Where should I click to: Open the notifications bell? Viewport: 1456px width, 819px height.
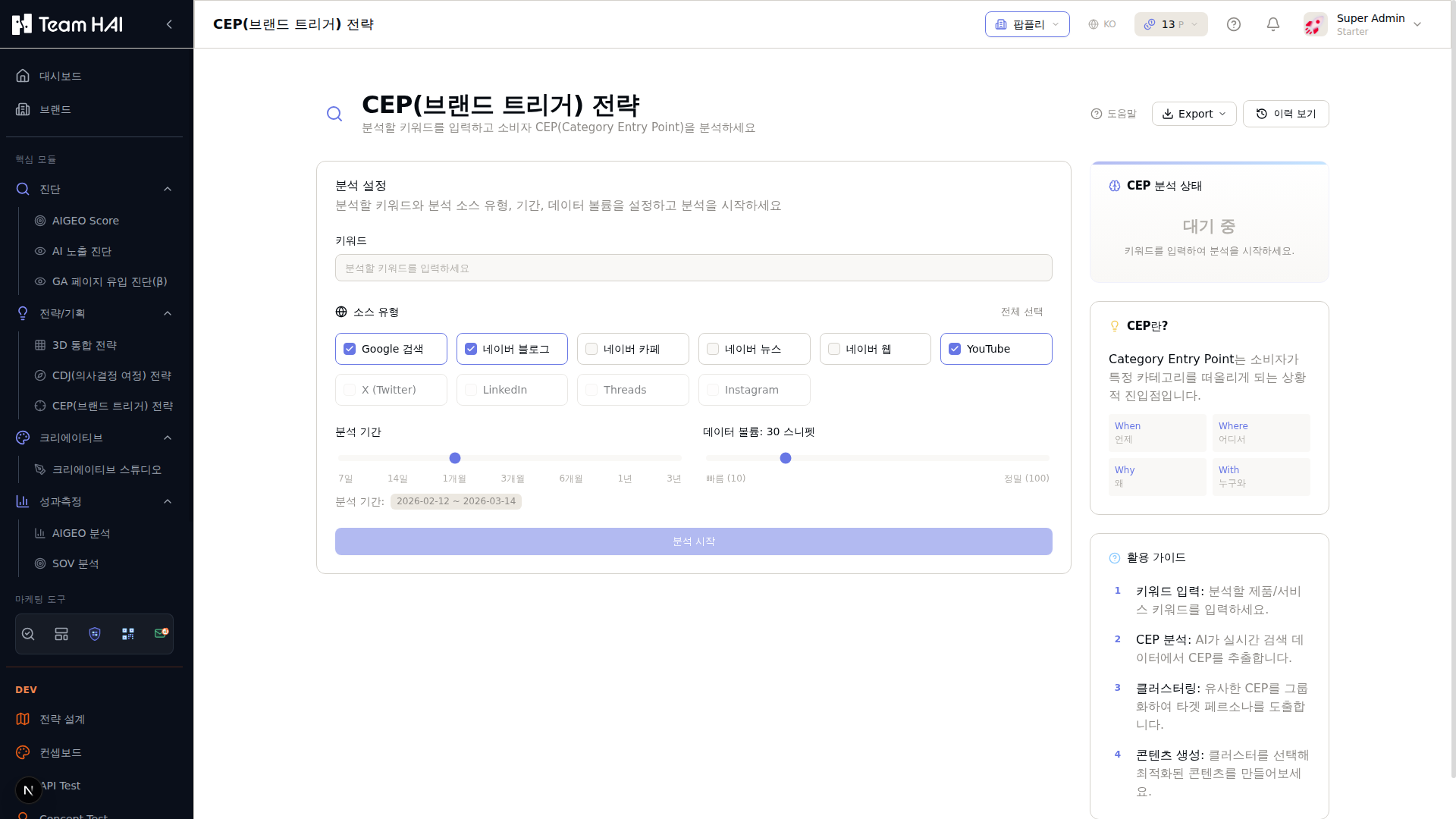click(x=1273, y=24)
